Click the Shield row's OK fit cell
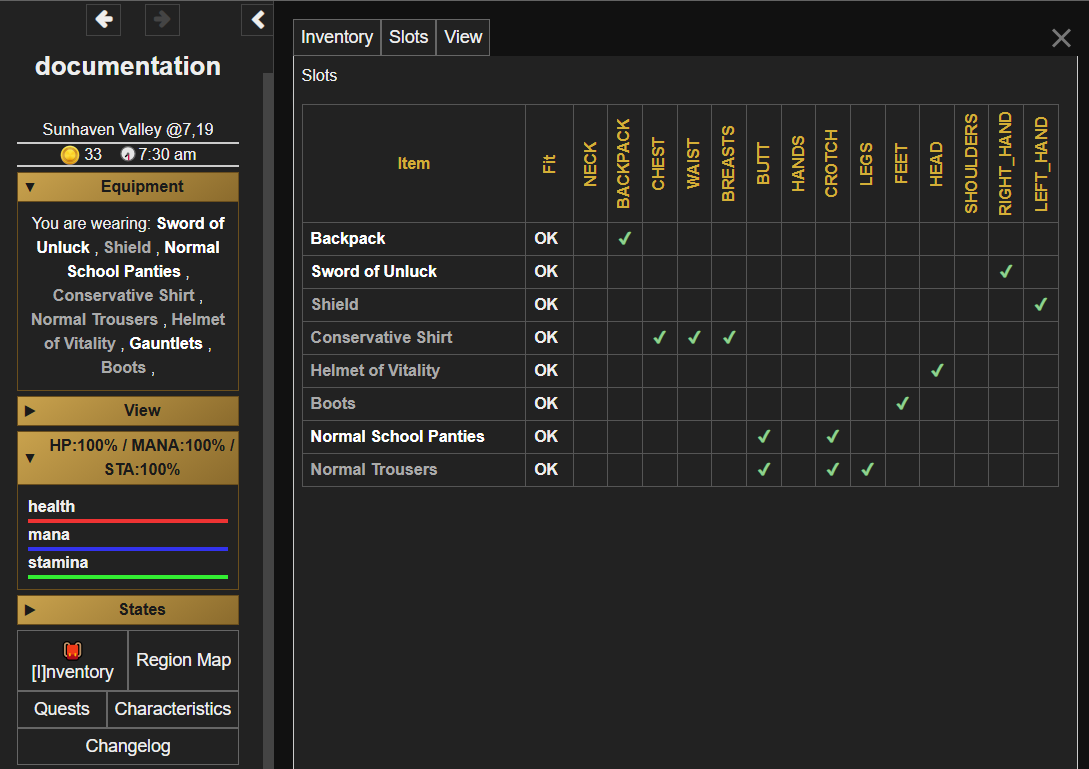 549,304
